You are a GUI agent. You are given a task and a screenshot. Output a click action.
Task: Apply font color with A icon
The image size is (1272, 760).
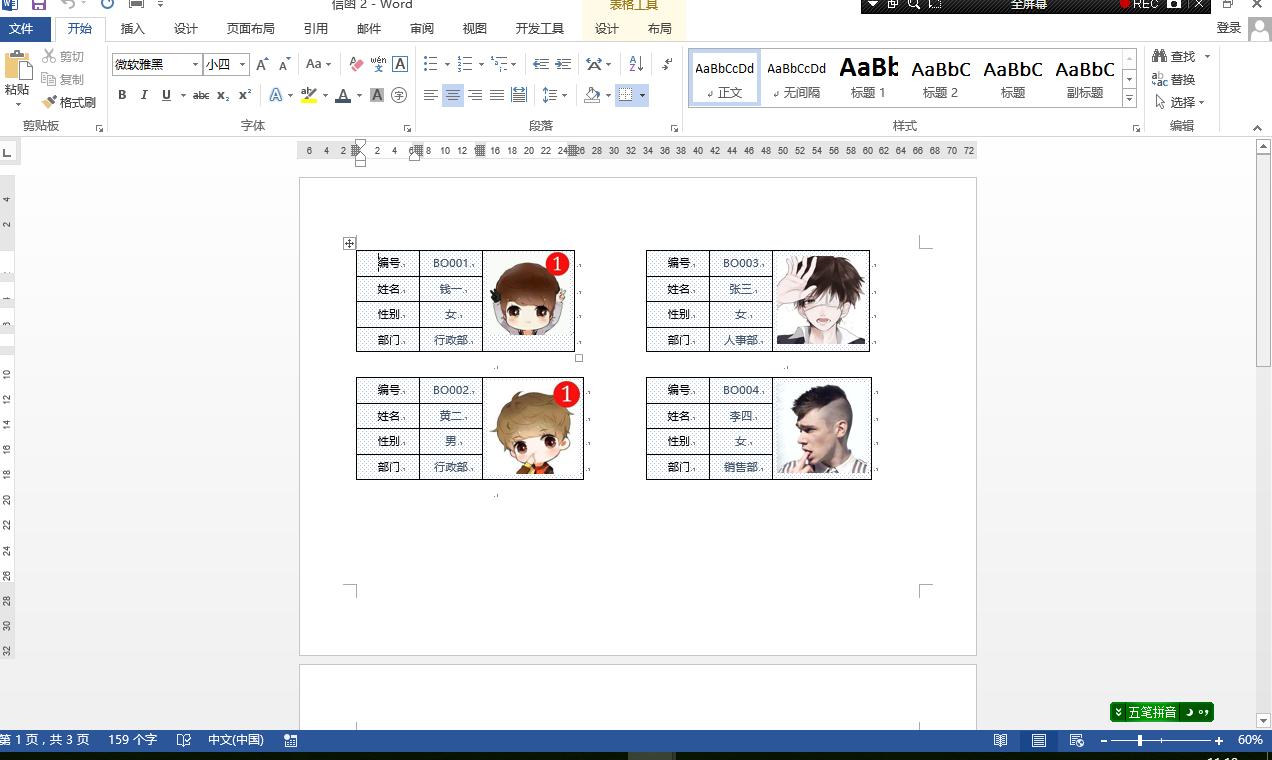(343, 95)
